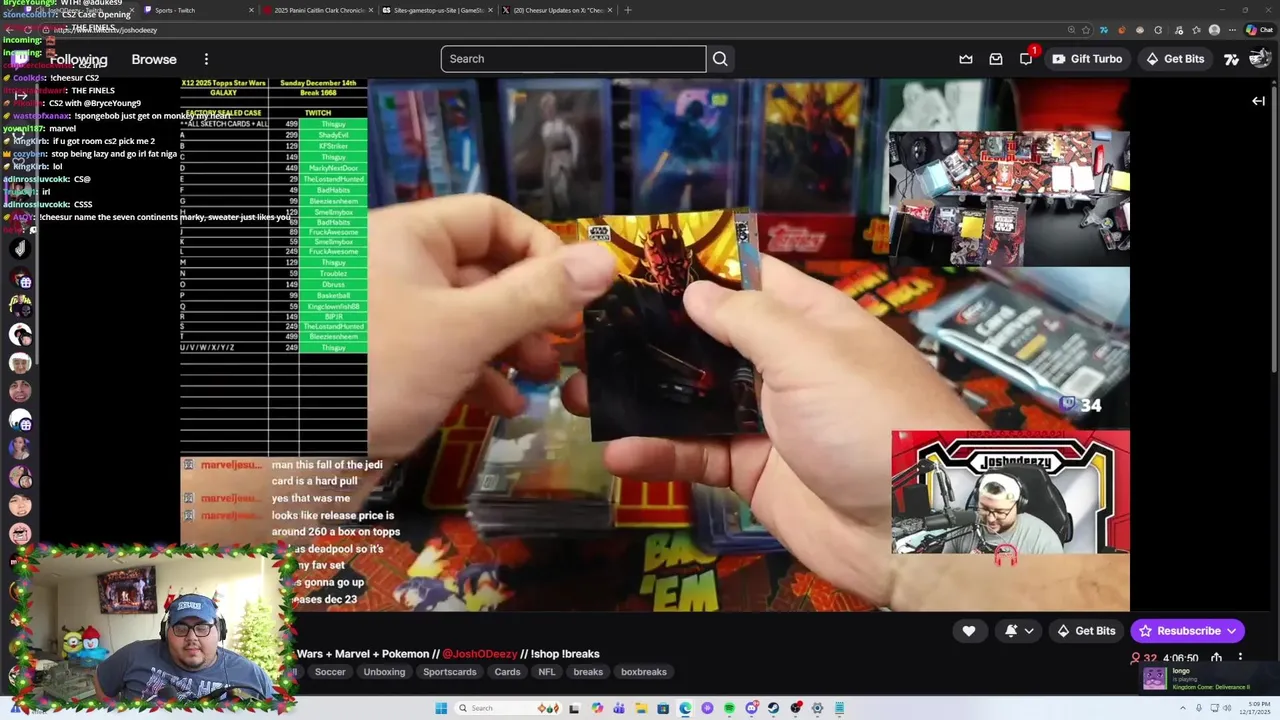Switch to Cheesur Updates on X tab
Screen dimensions: 1280x720
(558, 10)
